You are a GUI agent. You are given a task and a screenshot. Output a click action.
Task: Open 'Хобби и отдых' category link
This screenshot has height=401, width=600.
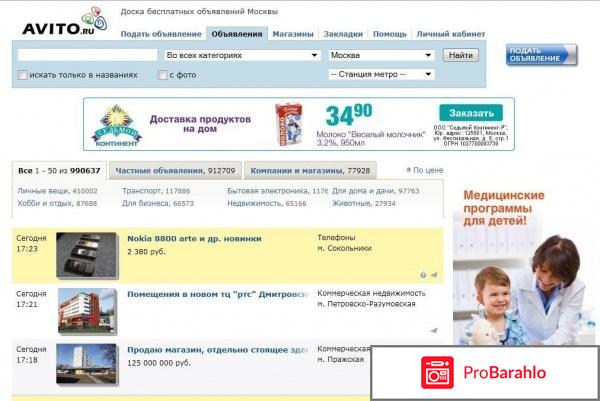click(57, 204)
